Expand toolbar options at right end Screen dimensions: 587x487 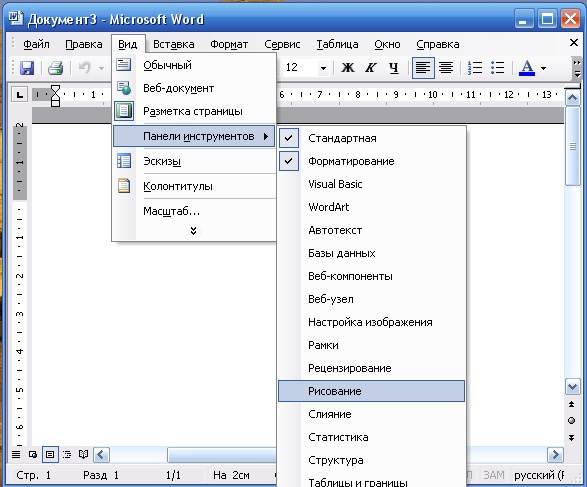point(577,68)
